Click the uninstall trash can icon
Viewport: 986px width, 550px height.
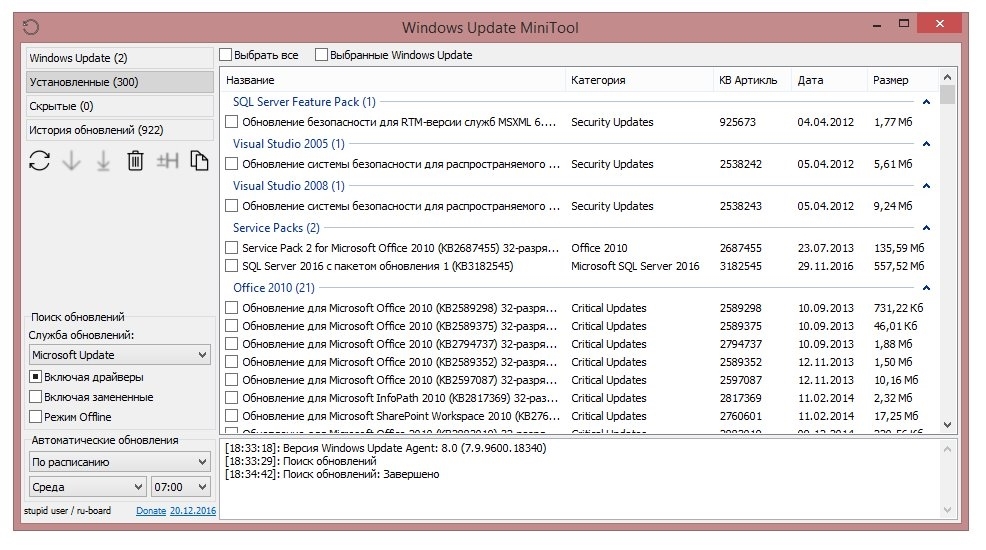[x=135, y=161]
